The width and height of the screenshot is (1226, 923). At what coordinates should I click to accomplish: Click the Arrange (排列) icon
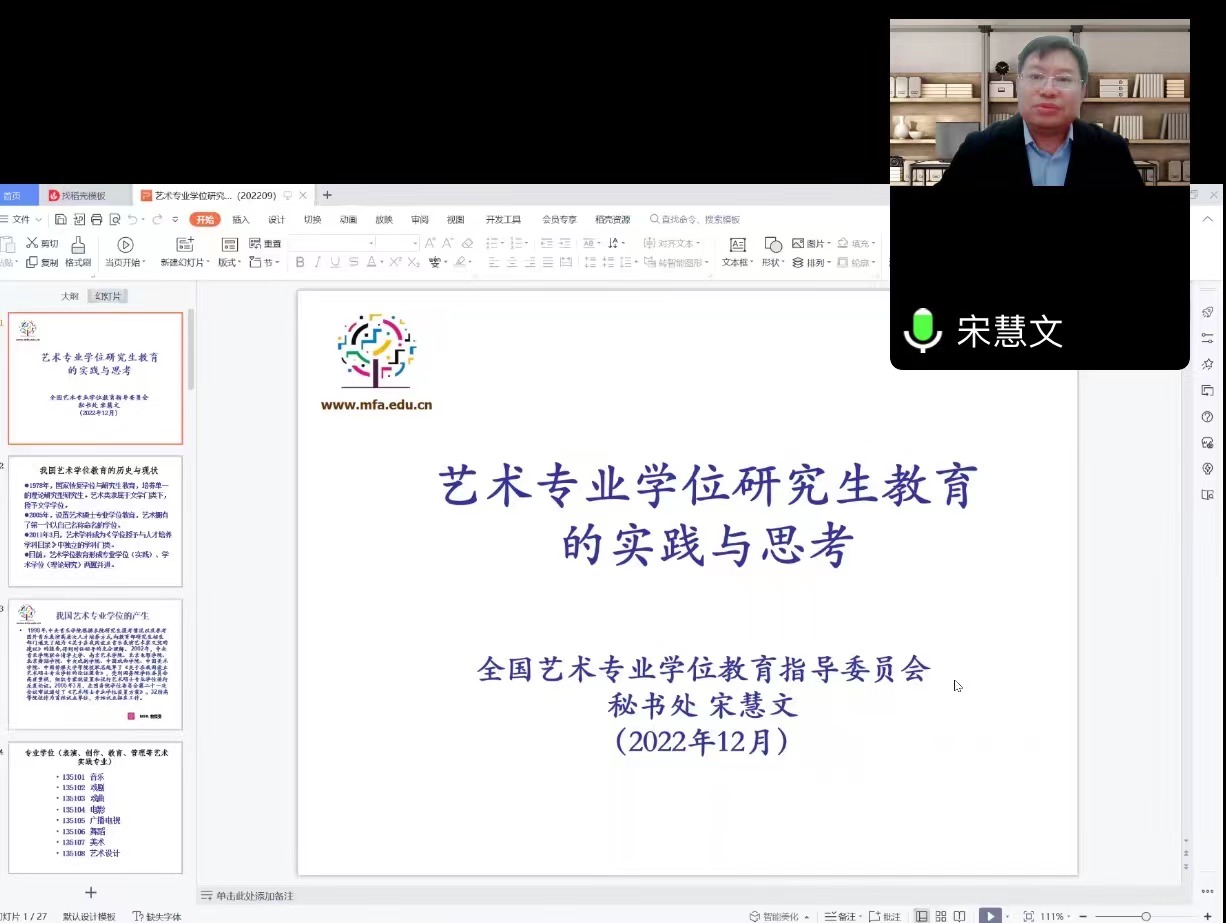tap(798, 262)
